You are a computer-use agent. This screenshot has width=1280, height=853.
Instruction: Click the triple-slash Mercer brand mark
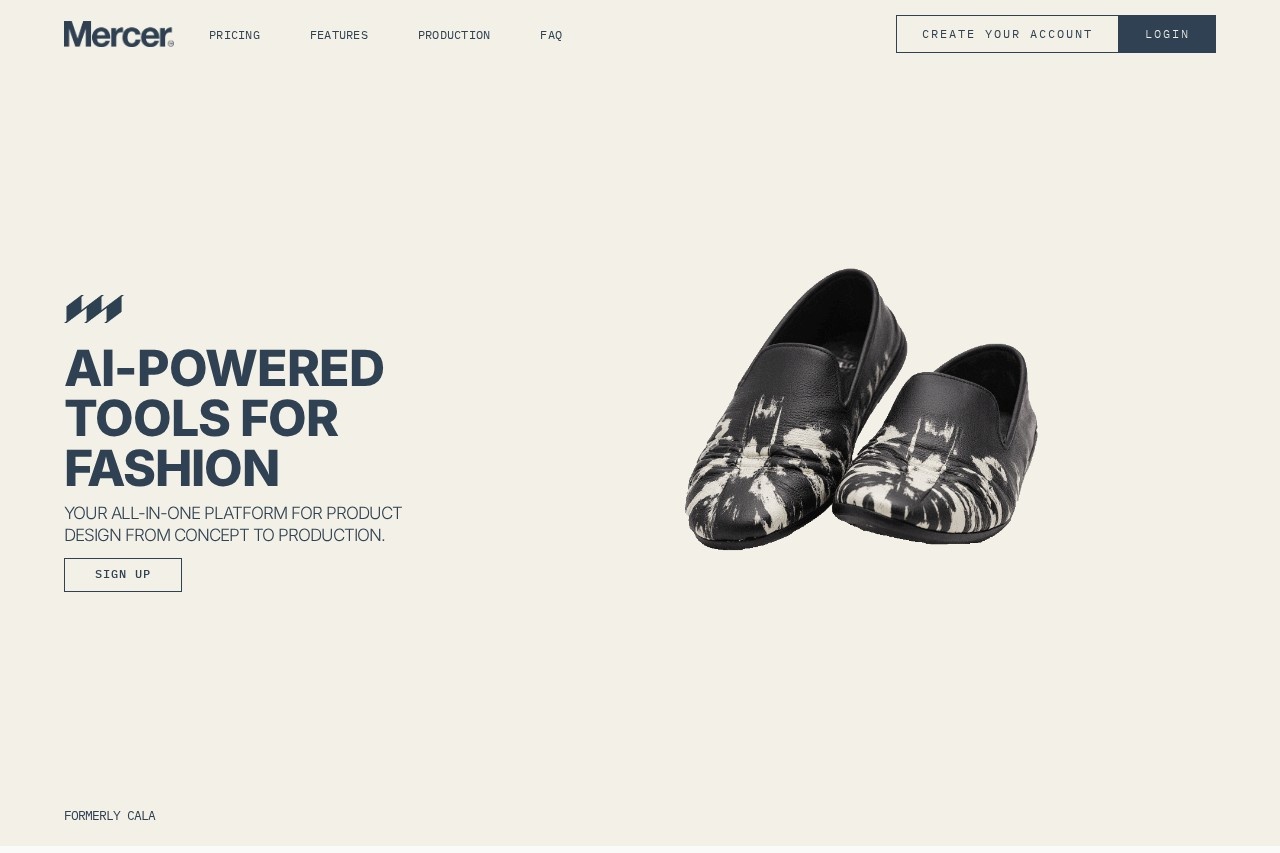[x=94, y=309]
